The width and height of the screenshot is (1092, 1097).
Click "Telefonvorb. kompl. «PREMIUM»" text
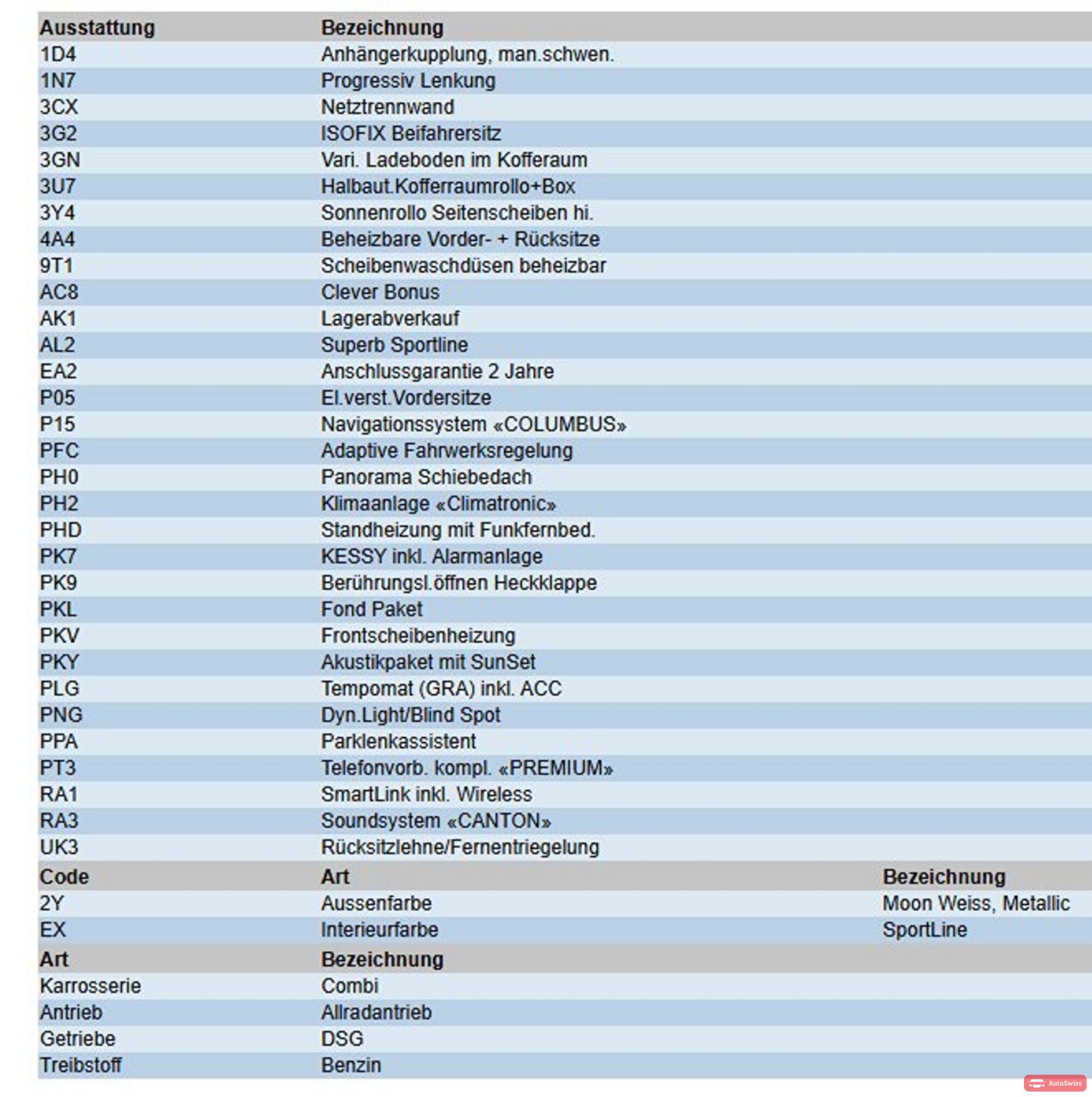467,768
